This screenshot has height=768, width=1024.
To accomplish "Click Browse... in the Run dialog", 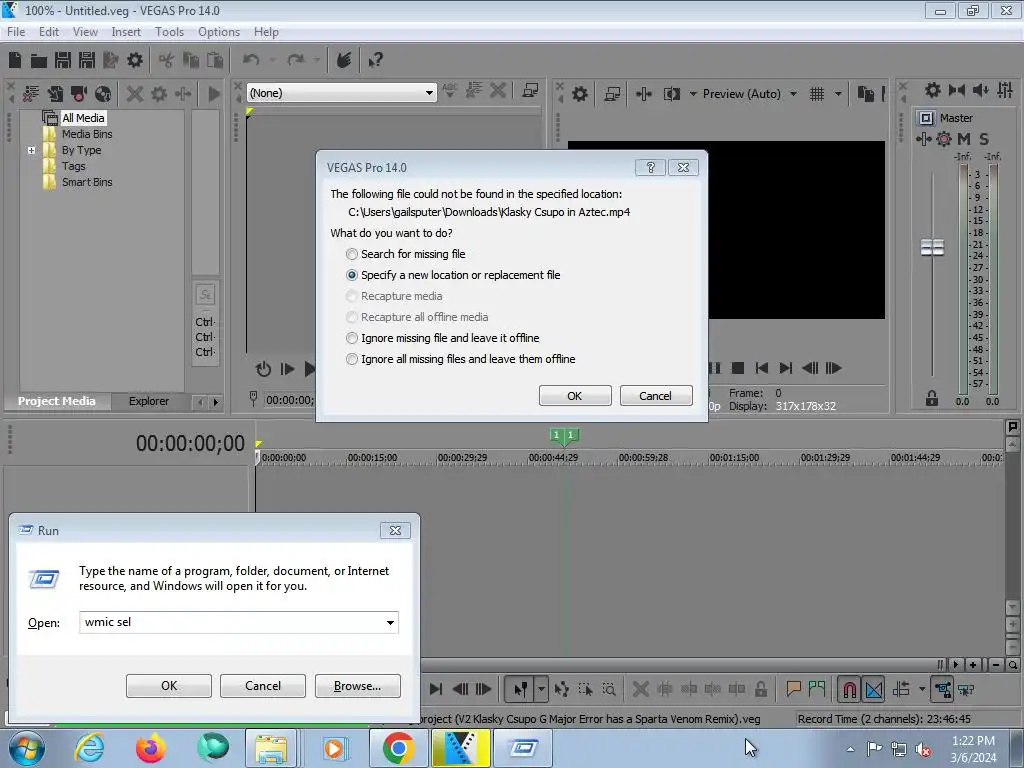I will [x=357, y=686].
